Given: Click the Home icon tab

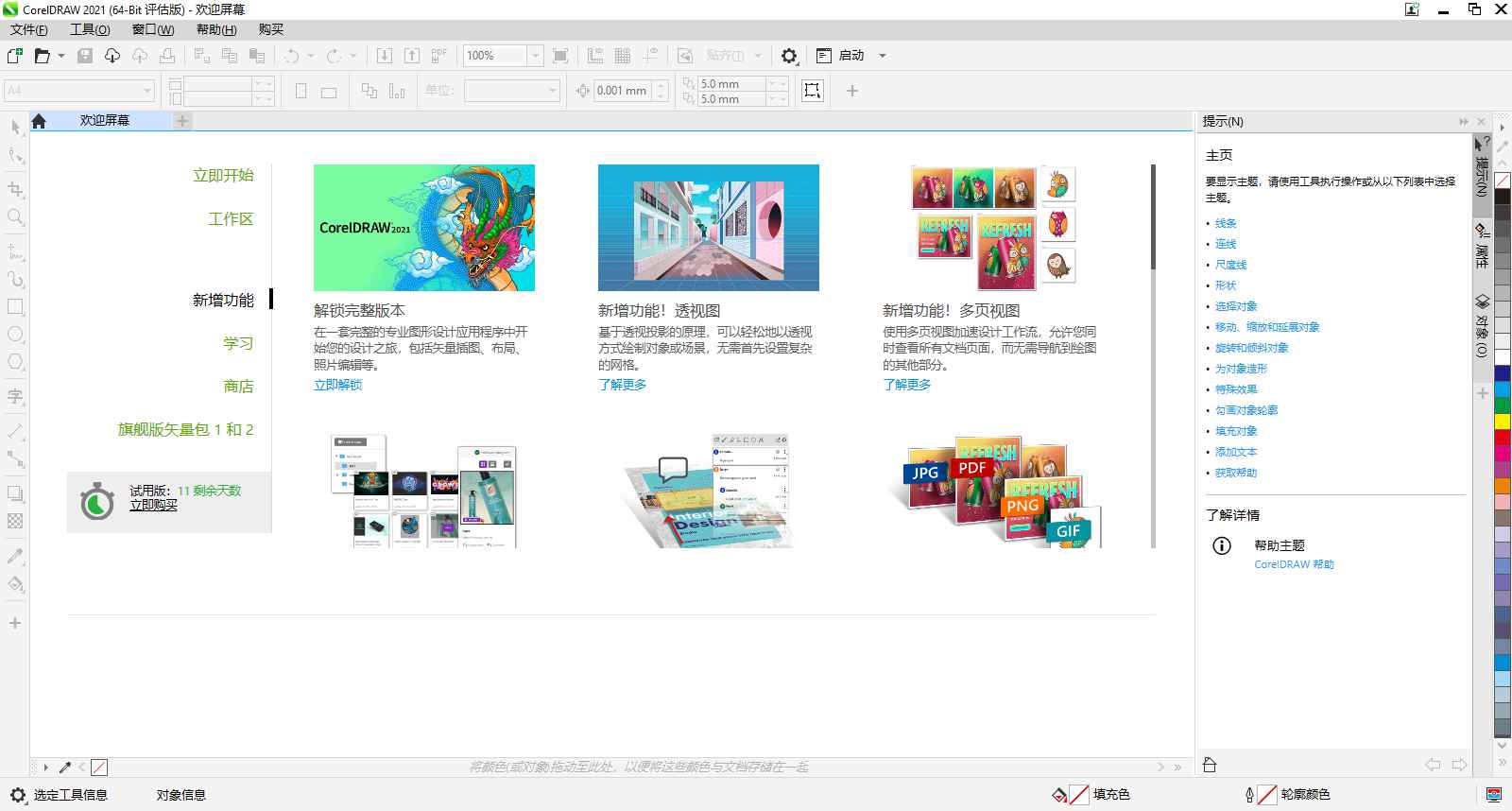Looking at the screenshot, I should click(39, 121).
